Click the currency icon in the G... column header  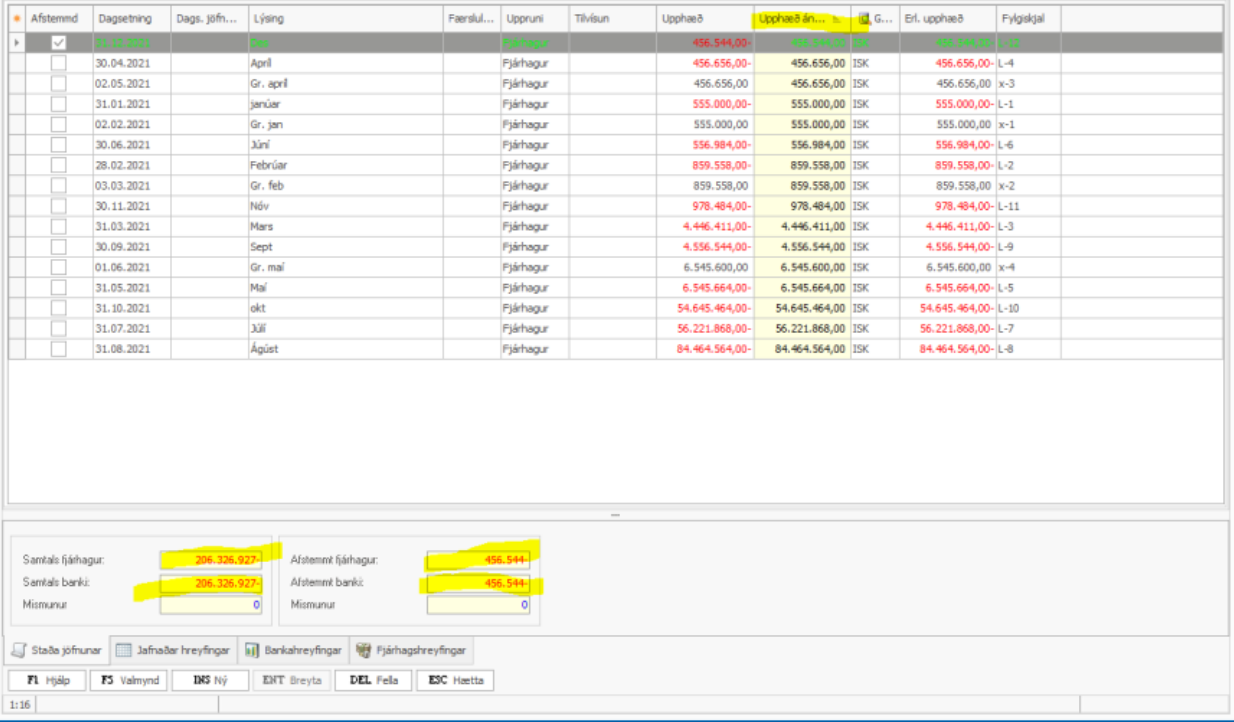864,19
